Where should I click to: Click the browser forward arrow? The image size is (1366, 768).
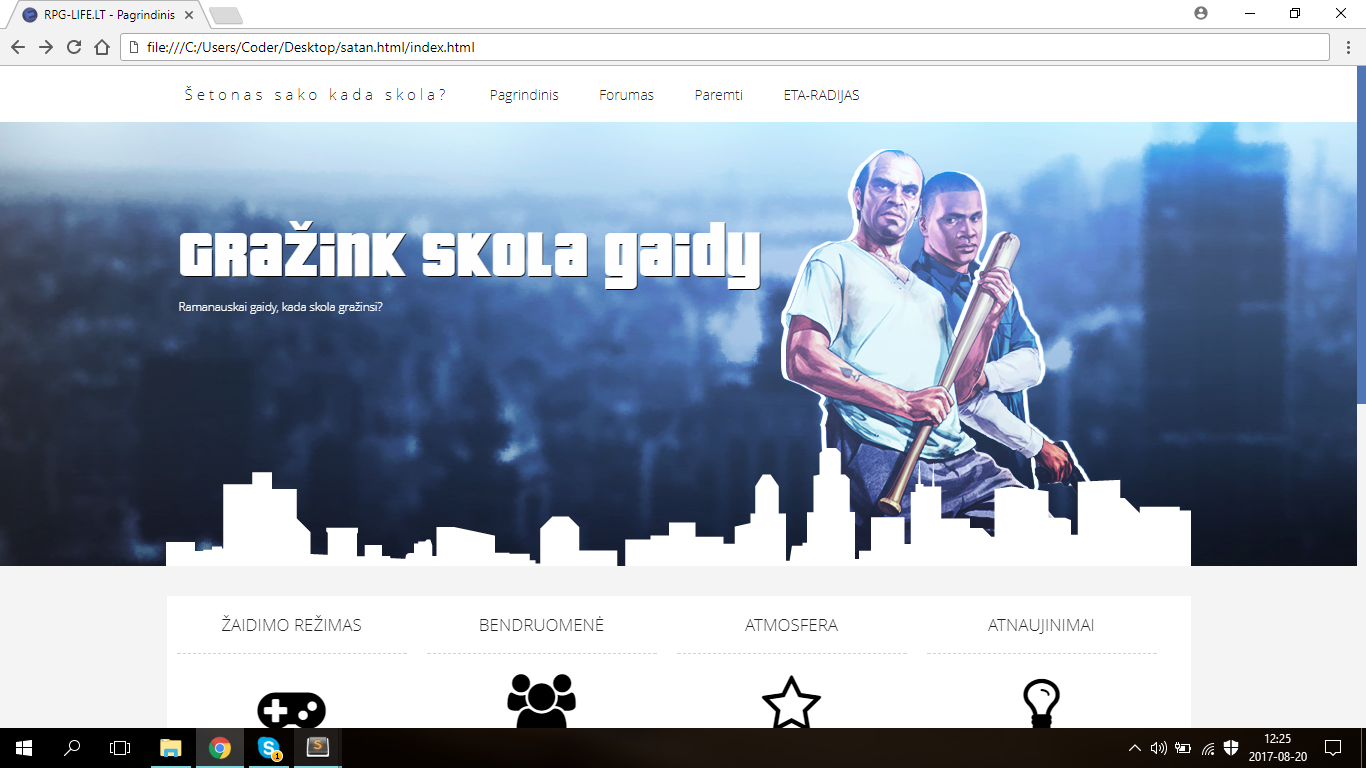pyautogui.click(x=45, y=47)
